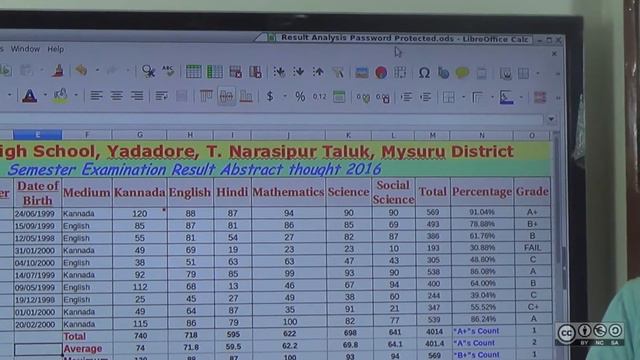Toggle Merge and Center Cells
The height and width of the screenshot is (360, 640).
point(182,96)
